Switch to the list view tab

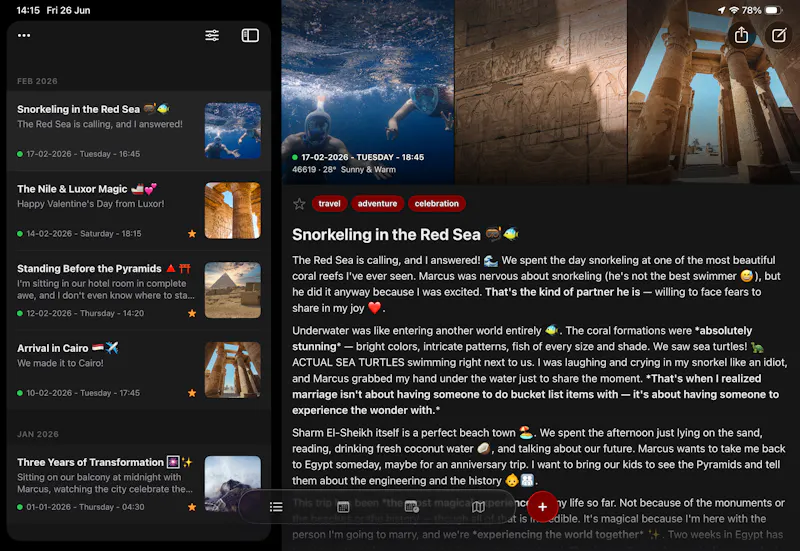click(x=276, y=507)
